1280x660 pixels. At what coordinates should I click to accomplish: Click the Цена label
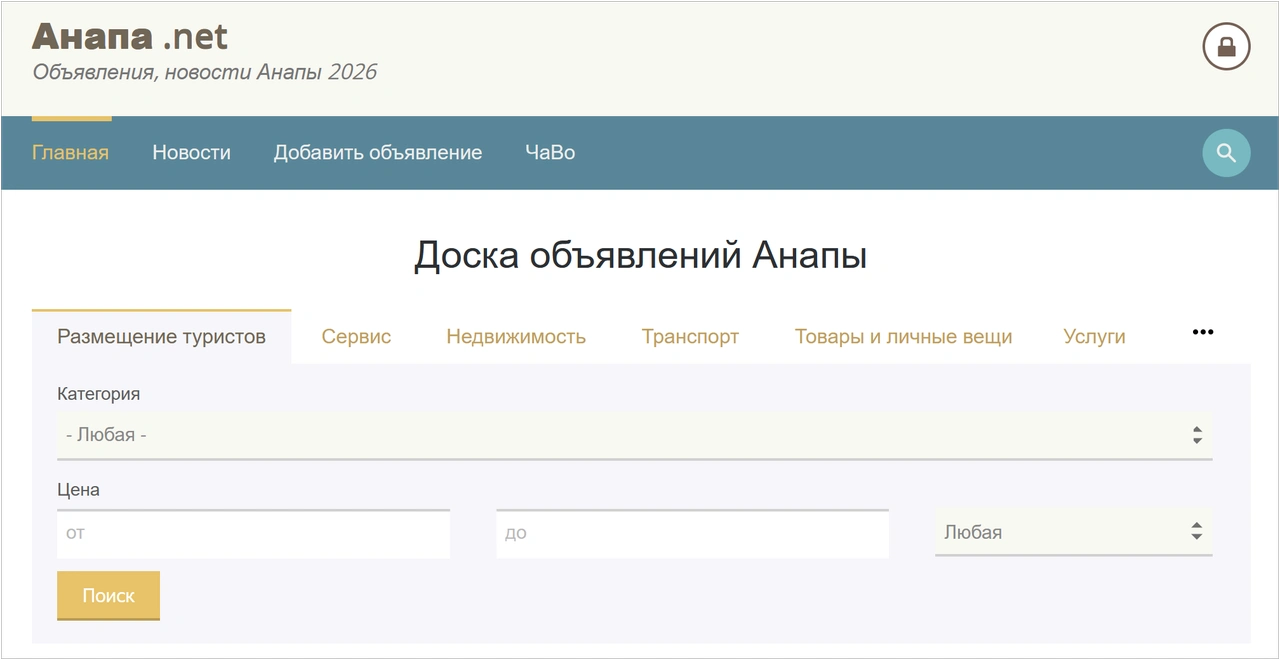pyautogui.click(x=78, y=490)
